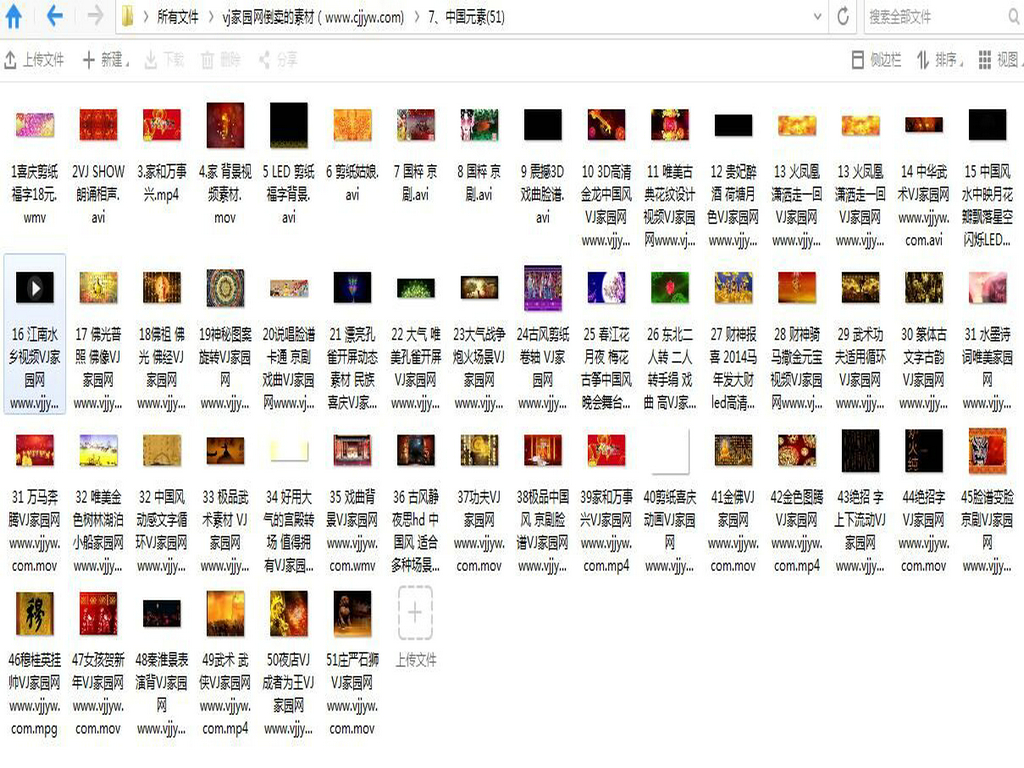Play the selected 16 江南水乡 video thumbnail
This screenshot has width=1024, height=768.
point(34,288)
